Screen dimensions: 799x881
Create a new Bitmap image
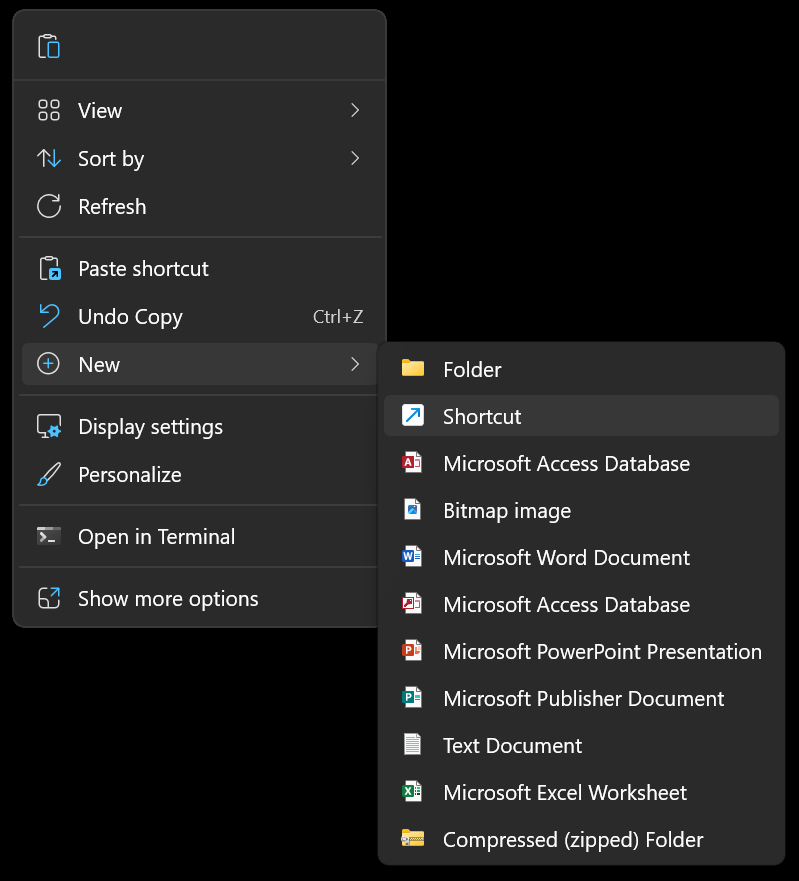pos(507,511)
